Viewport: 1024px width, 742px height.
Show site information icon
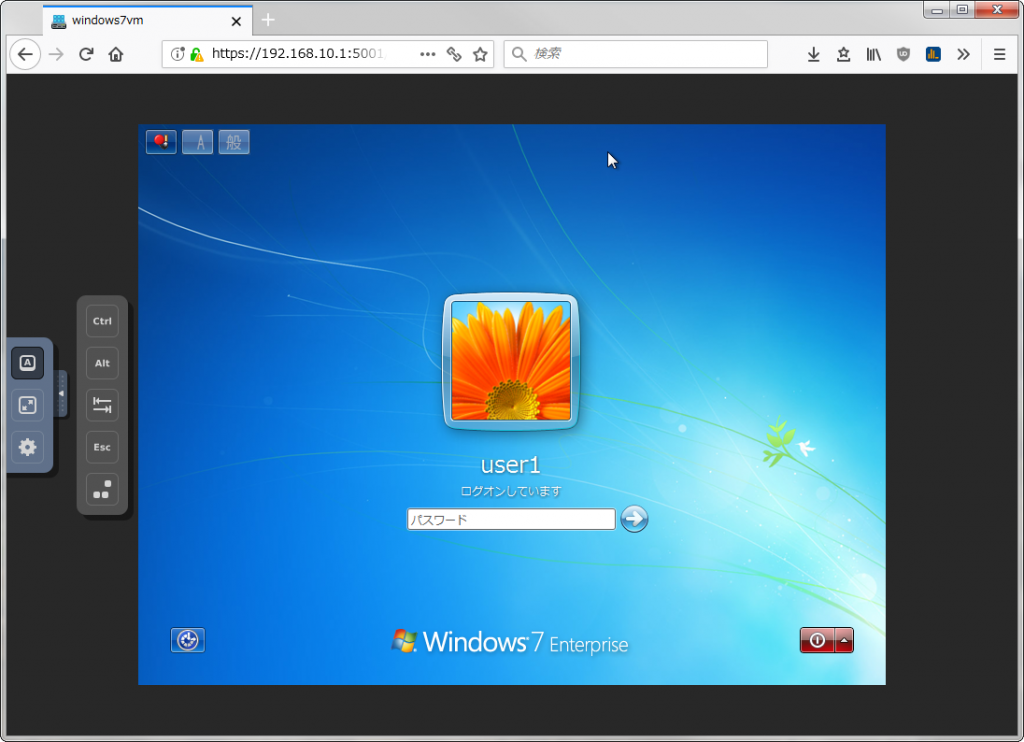pyautogui.click(x=177, y=54)
